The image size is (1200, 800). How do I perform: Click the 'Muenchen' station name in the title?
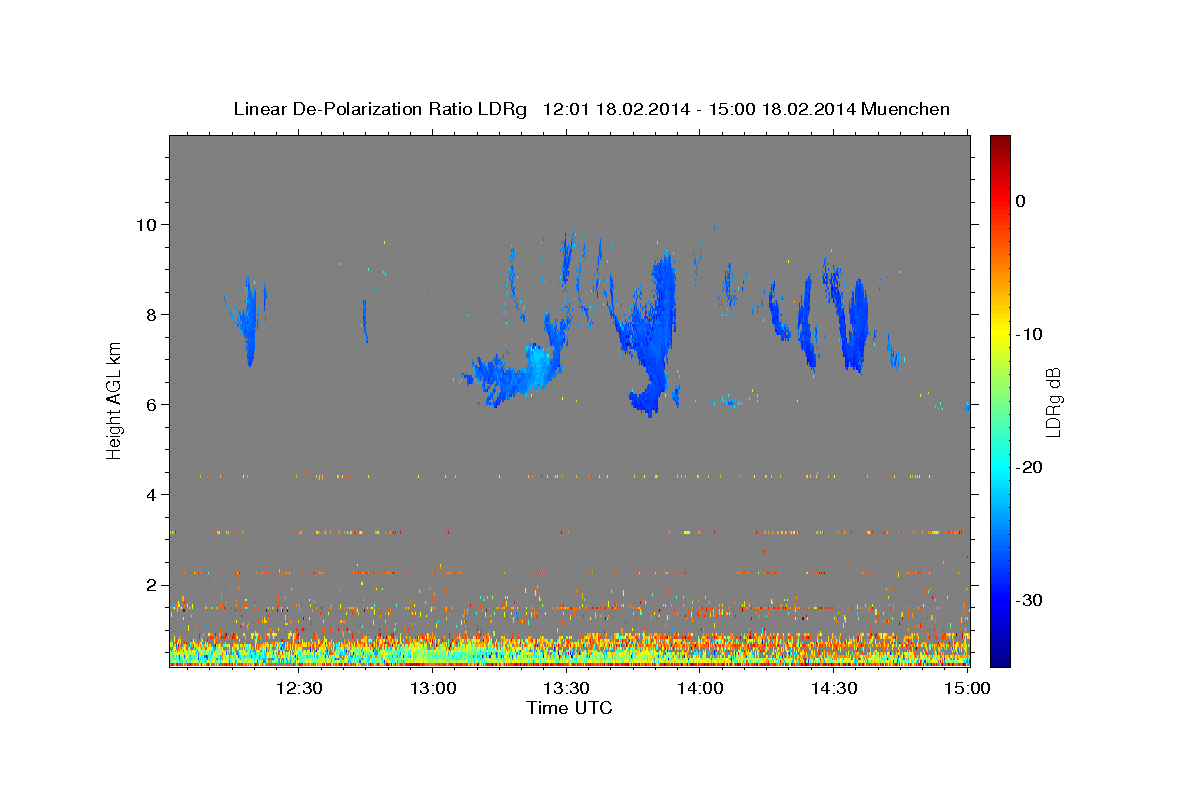click(905, 109)
